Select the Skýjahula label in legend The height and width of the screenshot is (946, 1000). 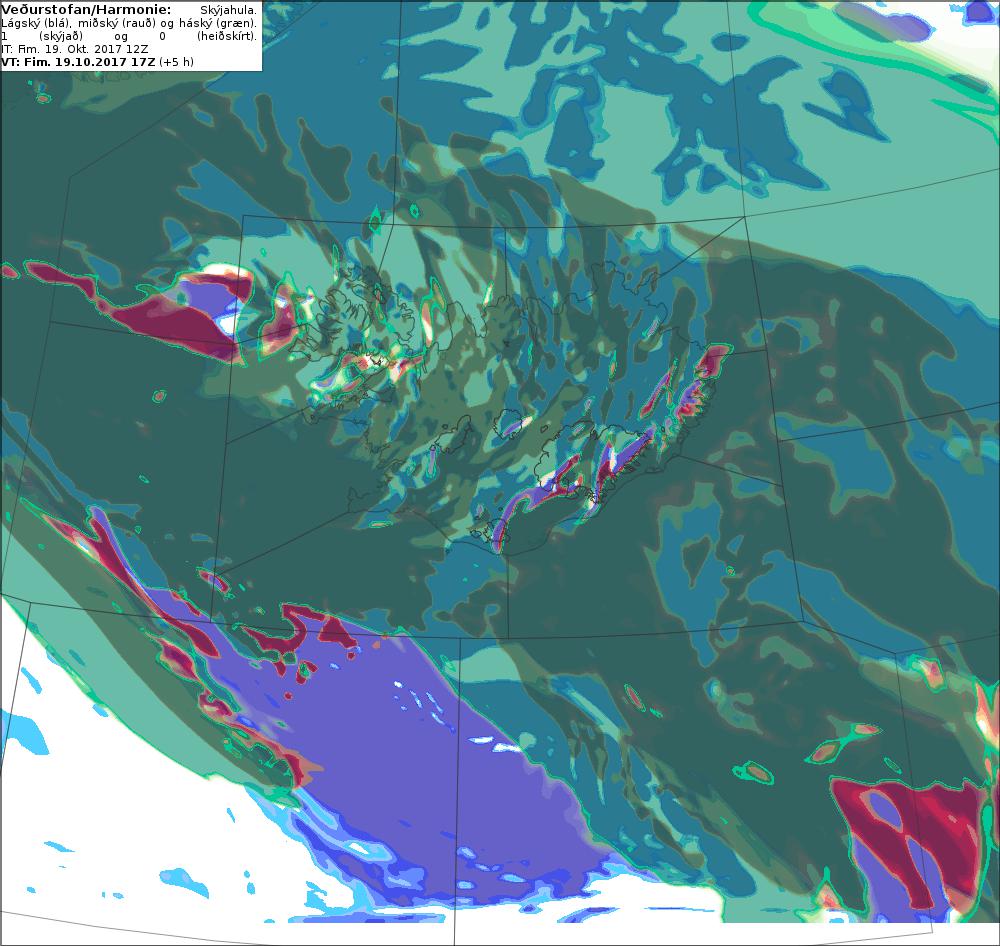(228, 10)
